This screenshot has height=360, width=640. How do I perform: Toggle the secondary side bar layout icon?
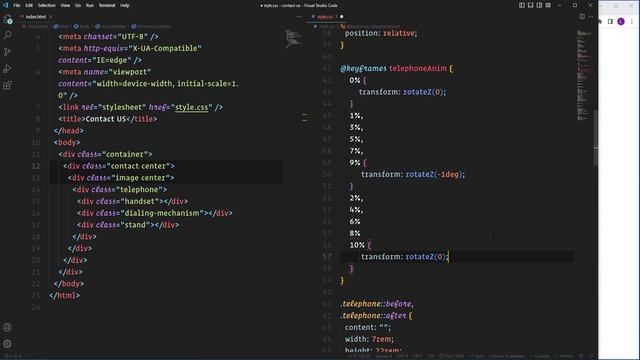(x=539, y=5)
